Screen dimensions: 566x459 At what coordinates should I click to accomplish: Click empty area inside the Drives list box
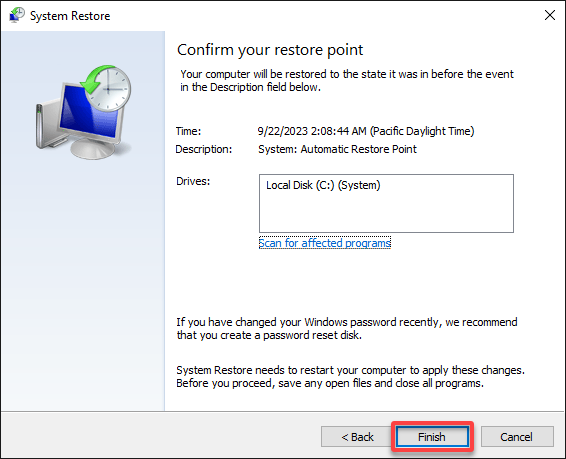pos(386,213)
